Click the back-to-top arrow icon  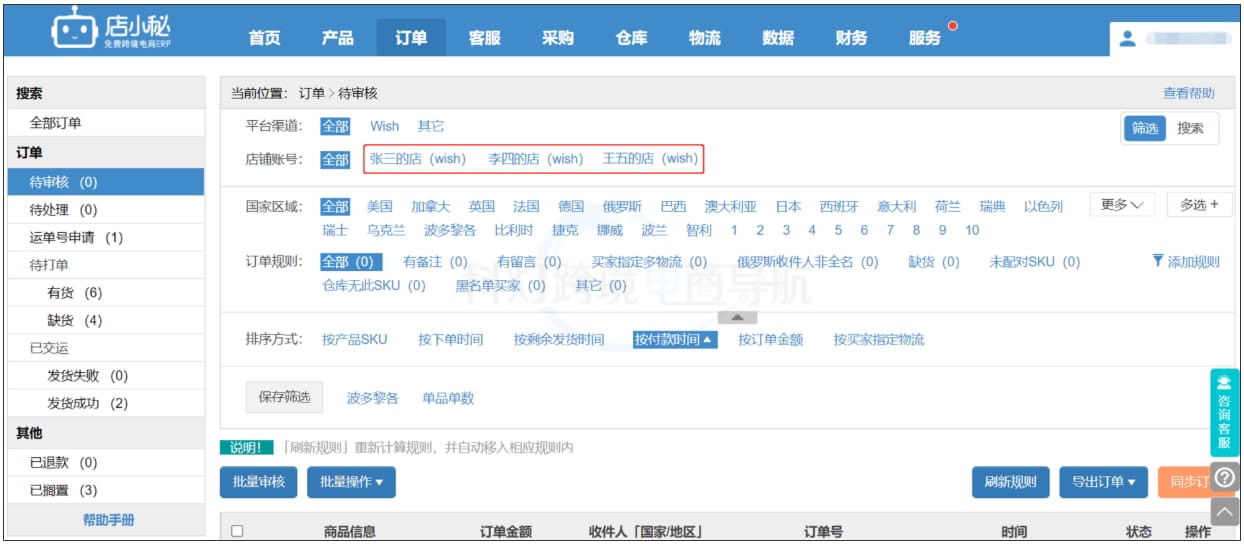tap(1225, 511)
